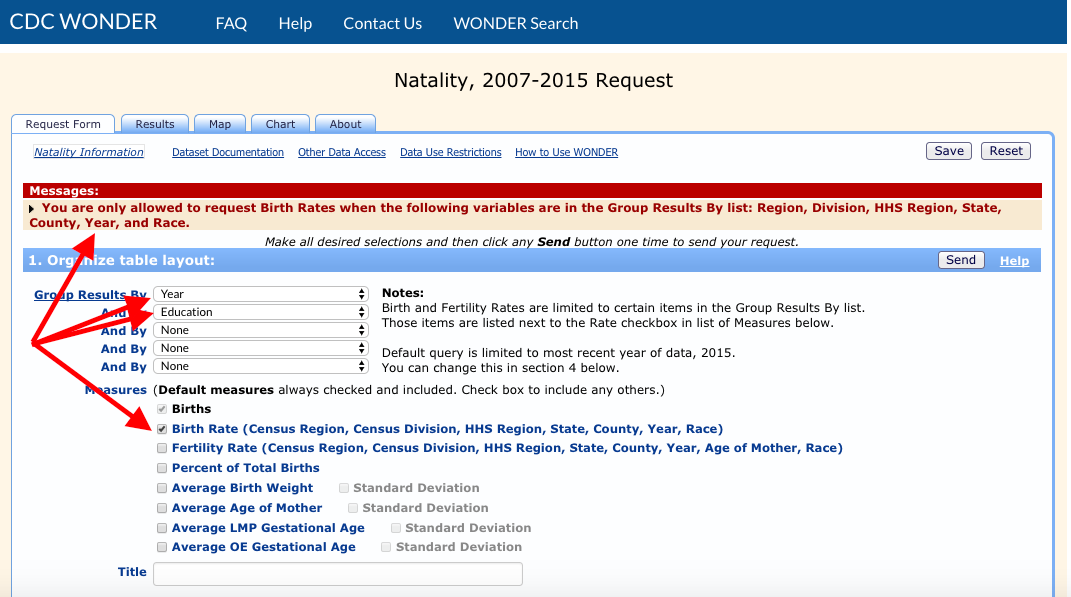Image resolution: width=1071 pixels, height=597 pixels.
Task: Open the About tab
Action: tap(345, 123)
